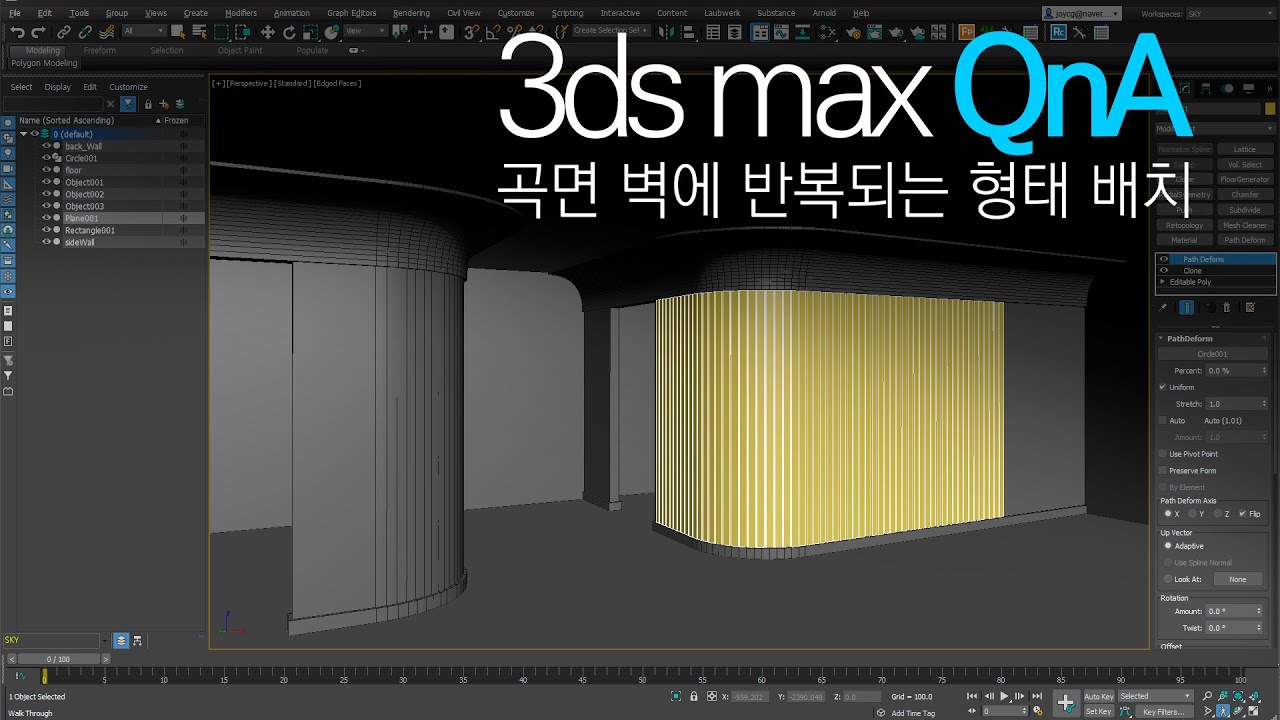The height and width of the screenshot is (720, 1280).
Task: Open the selection filter All dropdown
Action: click(142, 32)
